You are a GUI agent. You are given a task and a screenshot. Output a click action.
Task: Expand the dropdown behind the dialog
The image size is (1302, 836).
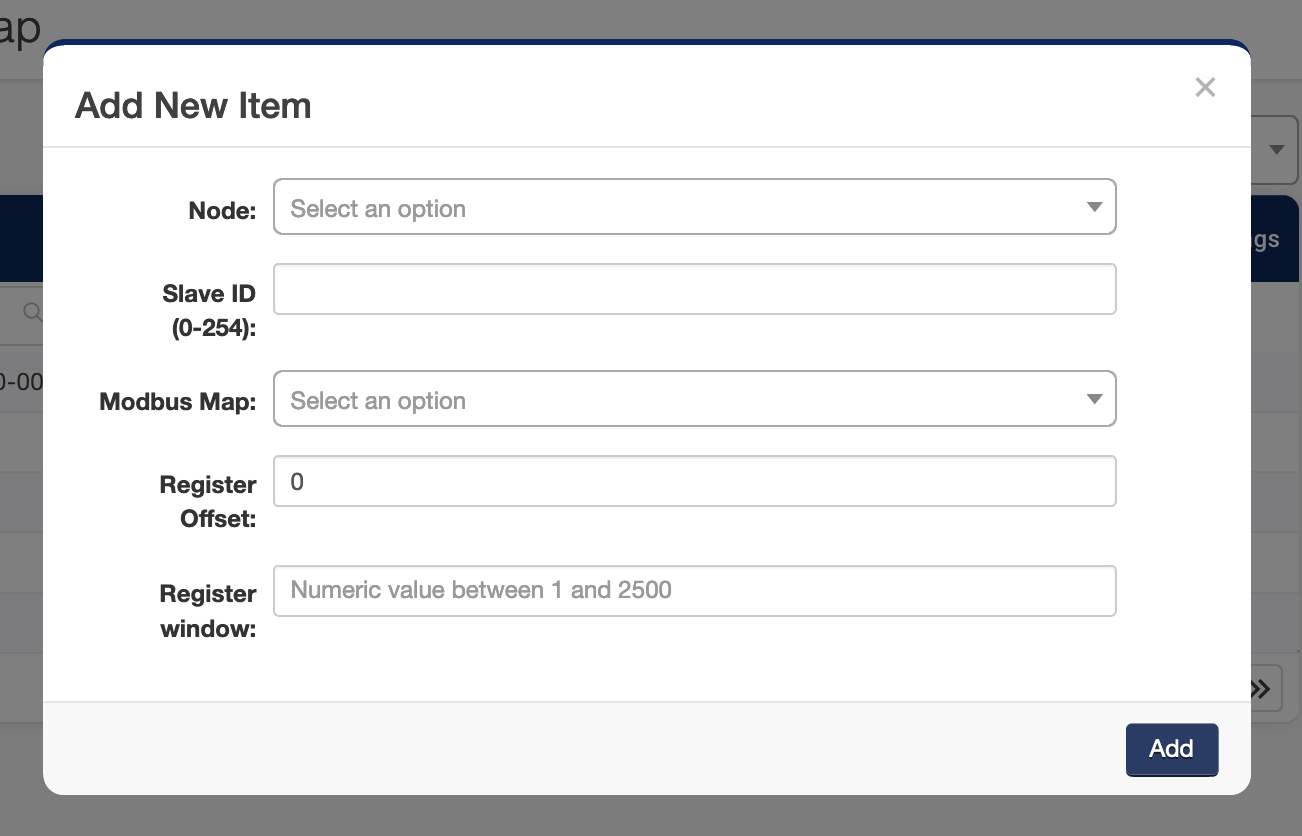1276,149
